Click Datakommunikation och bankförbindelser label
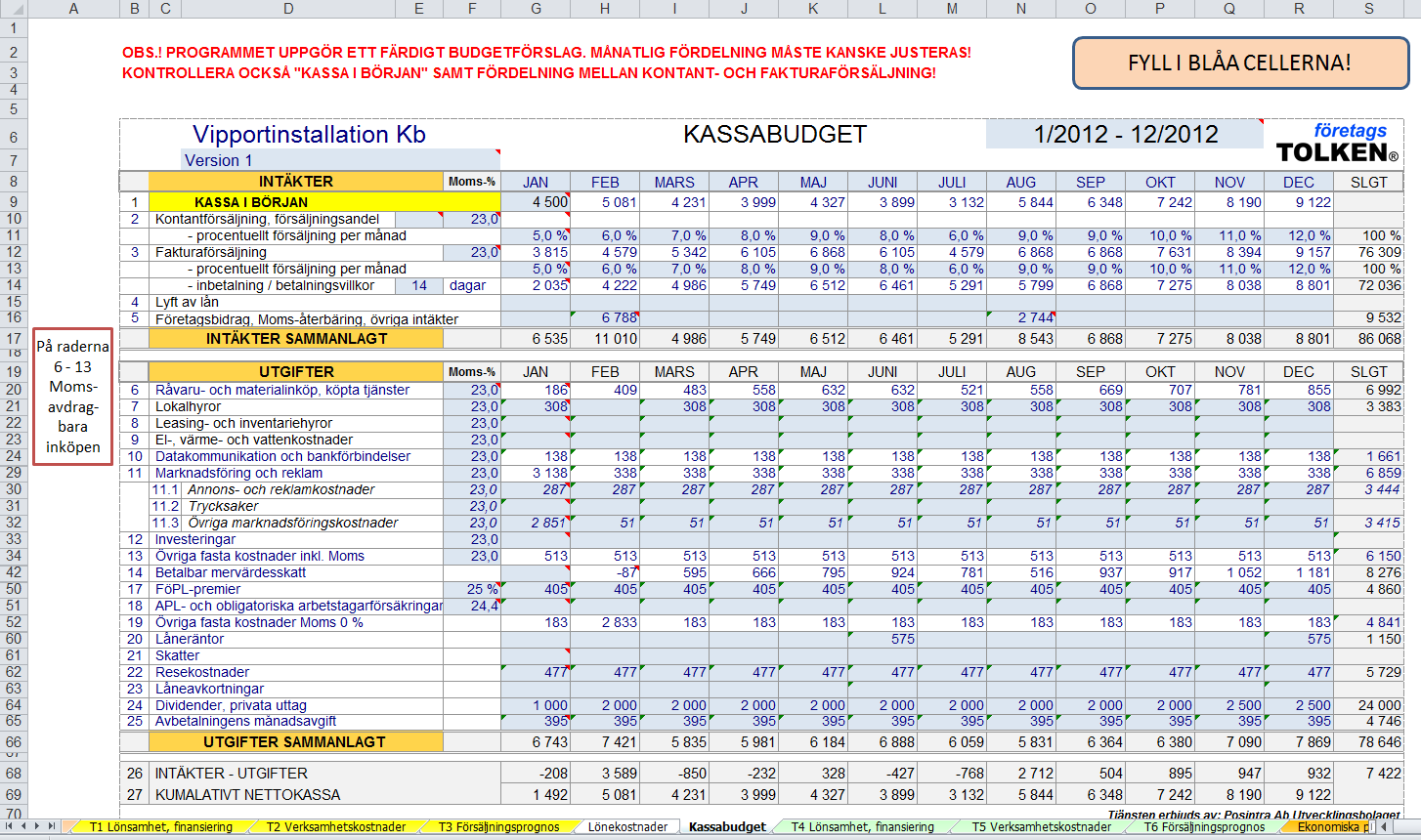 click(283, 456)
